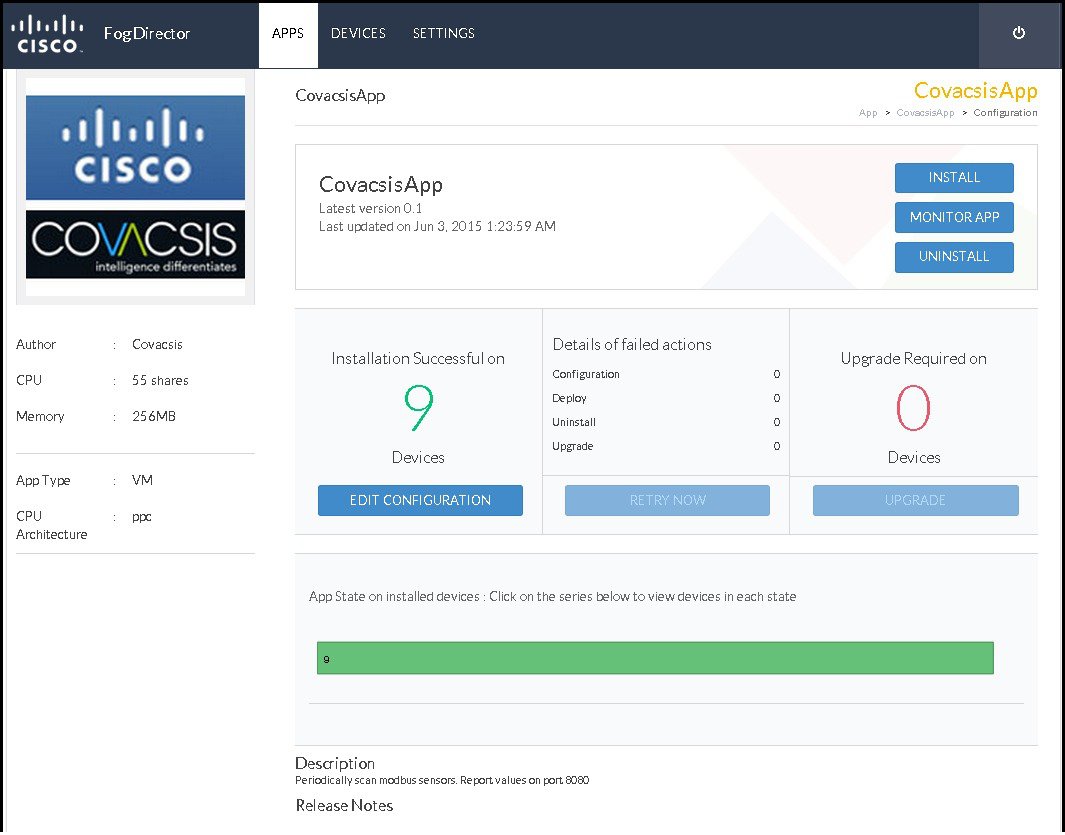Click the CPU Architecture value ppc
This screenshot has width=1065, height=835.
click(x=141, y=517)
